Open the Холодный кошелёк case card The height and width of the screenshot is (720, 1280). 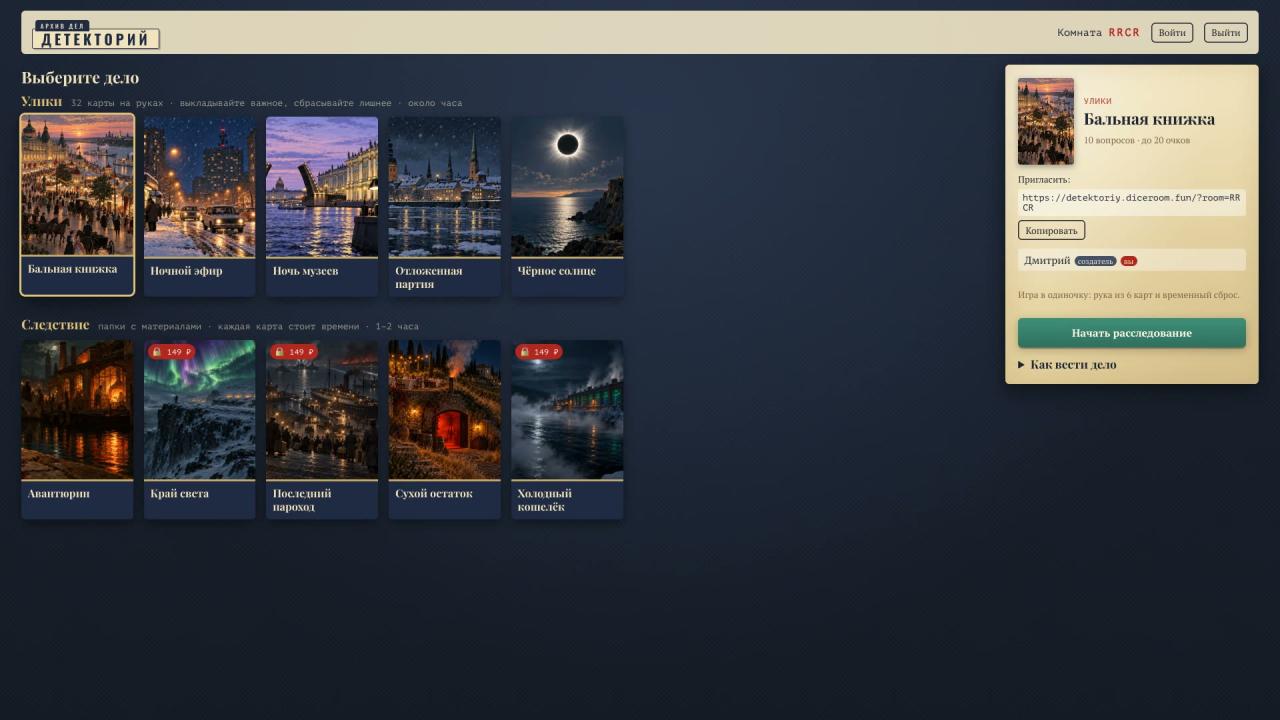click(567, 429)
